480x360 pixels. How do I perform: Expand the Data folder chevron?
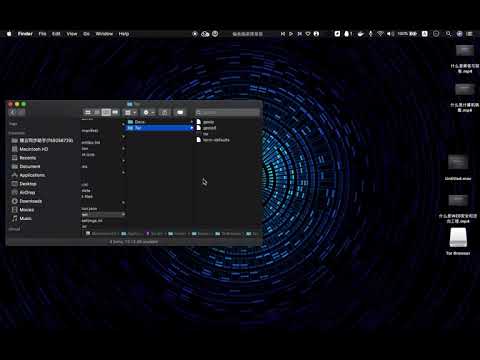pyautogui.click(x=191, y=122)
